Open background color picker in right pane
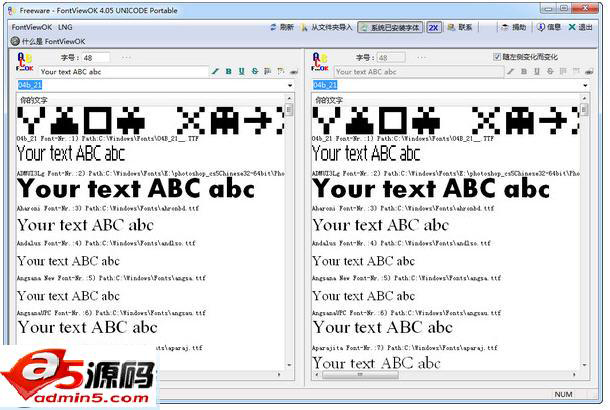 point(576,71)
